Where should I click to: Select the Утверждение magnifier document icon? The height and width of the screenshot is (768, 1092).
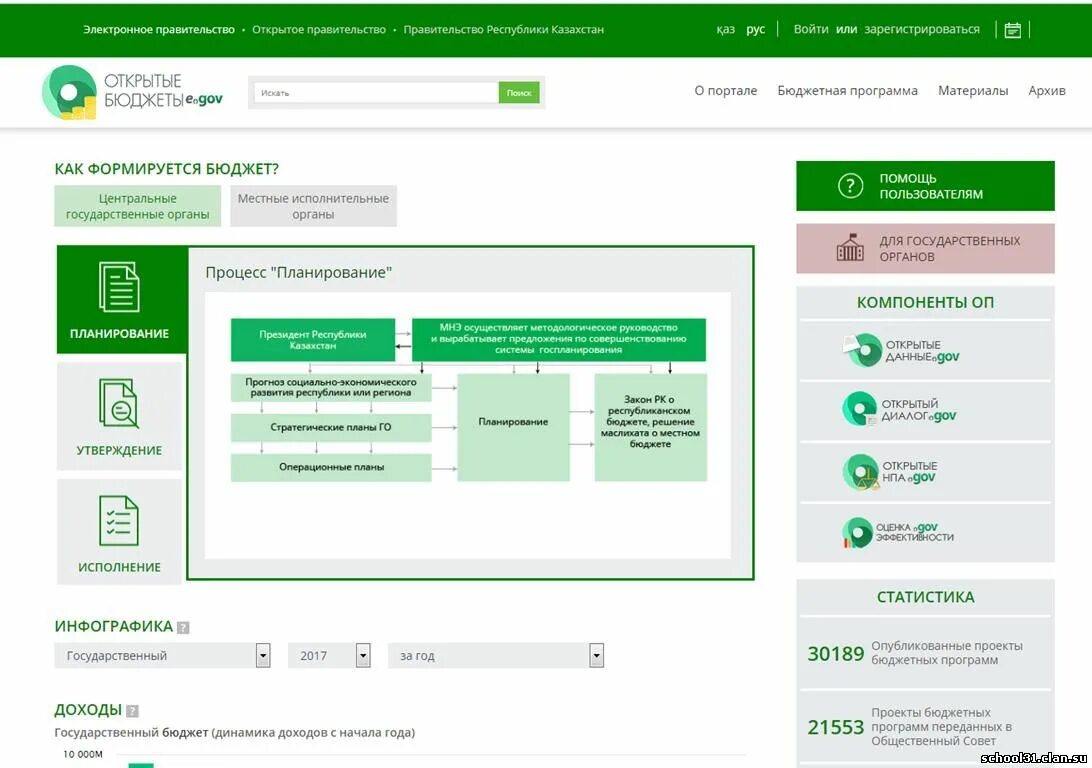(119, 403)
